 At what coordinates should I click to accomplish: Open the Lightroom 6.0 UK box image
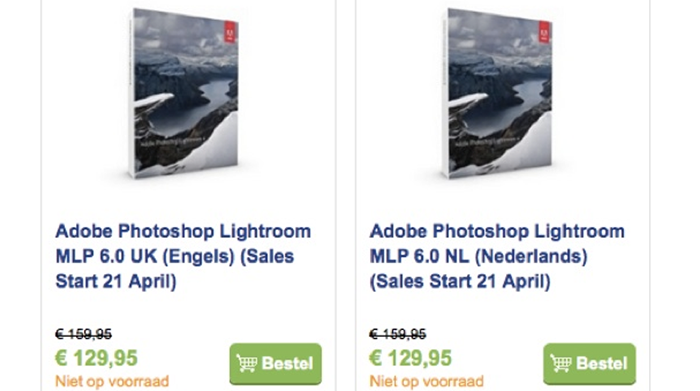point(183,93)
